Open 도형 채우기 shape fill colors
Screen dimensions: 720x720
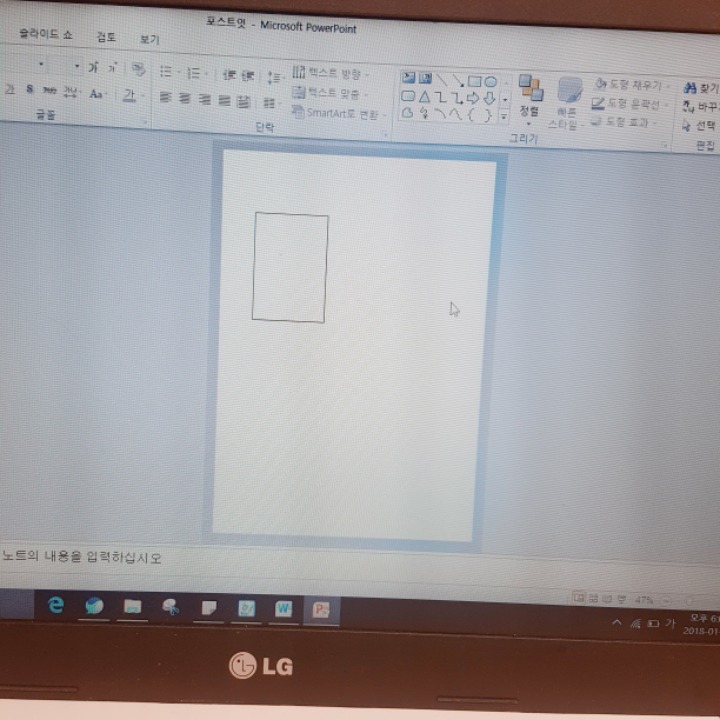632,85
